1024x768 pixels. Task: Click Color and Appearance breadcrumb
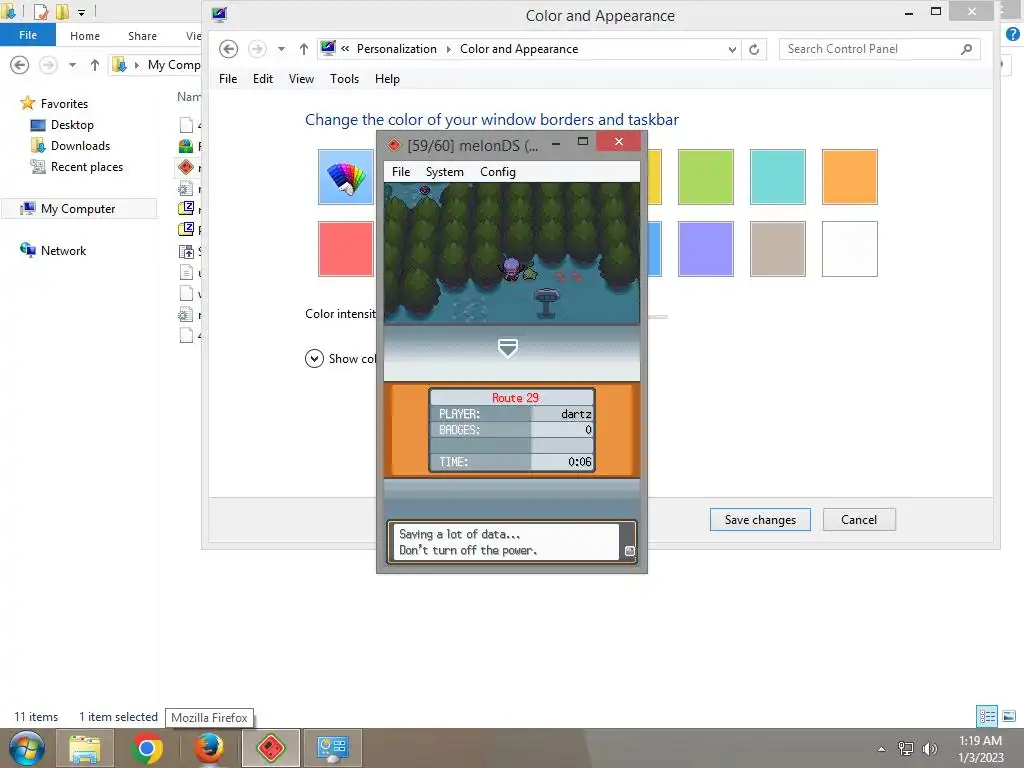[519, 49]
